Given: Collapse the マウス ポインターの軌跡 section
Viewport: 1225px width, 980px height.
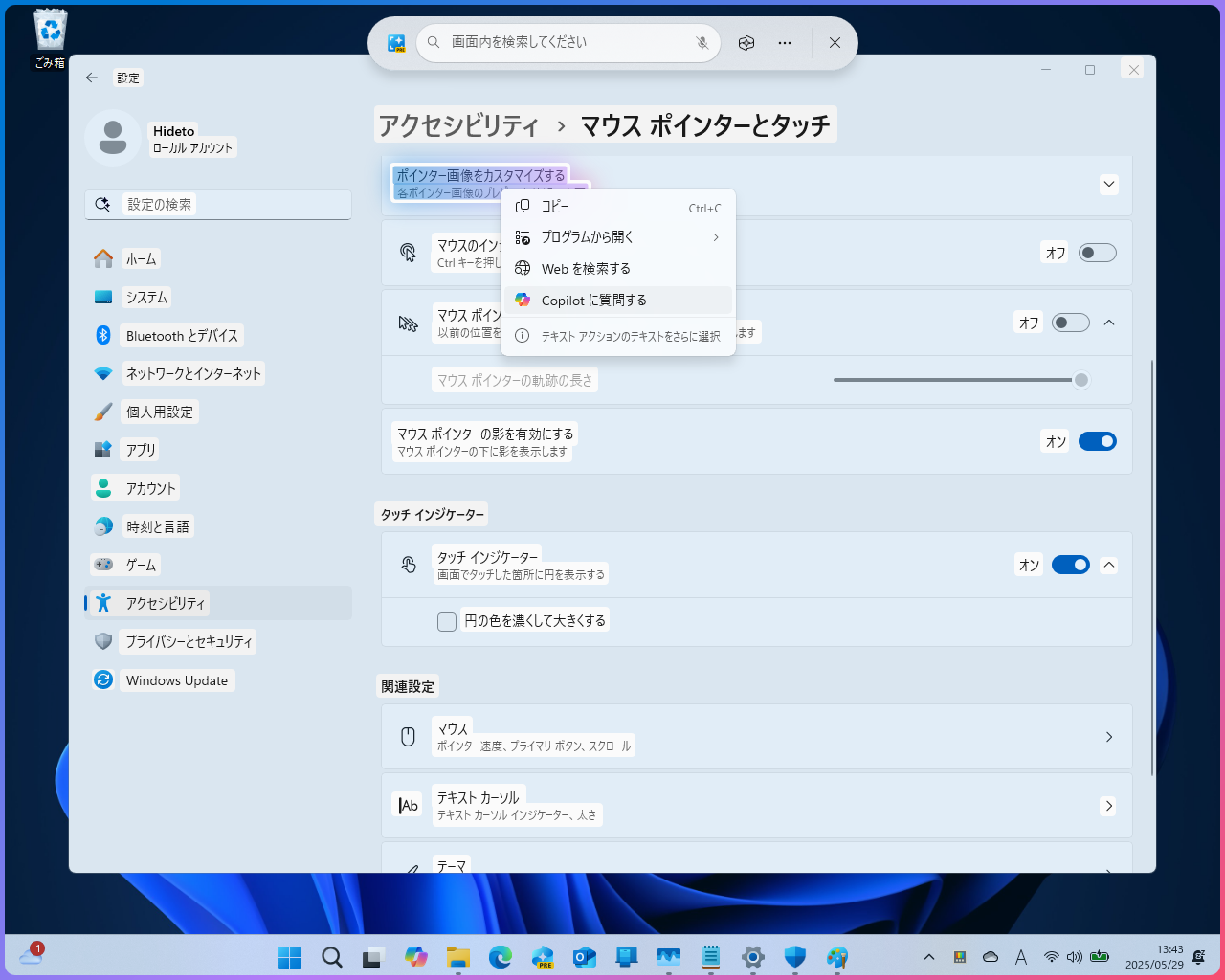Looking at the screenshot, I should (1109, 323).
